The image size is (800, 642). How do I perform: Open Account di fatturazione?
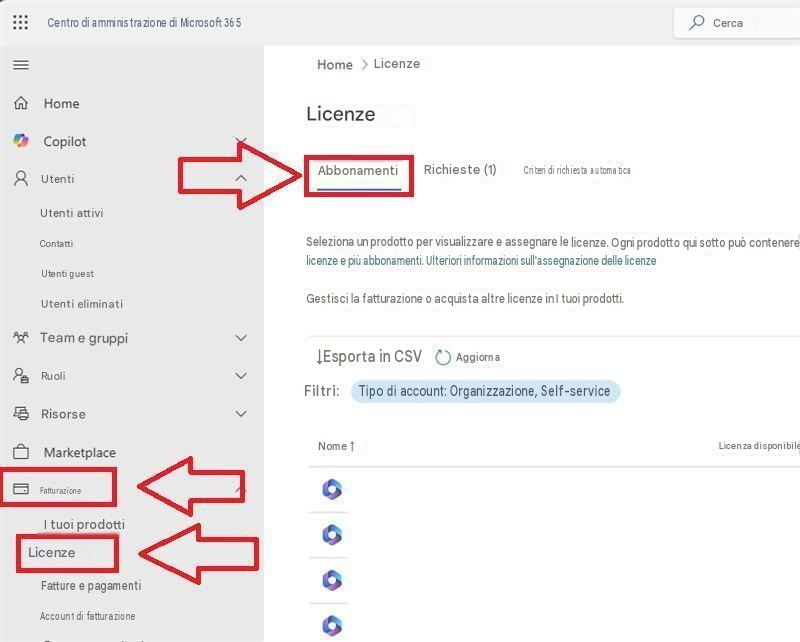click(x=88, y=616)
